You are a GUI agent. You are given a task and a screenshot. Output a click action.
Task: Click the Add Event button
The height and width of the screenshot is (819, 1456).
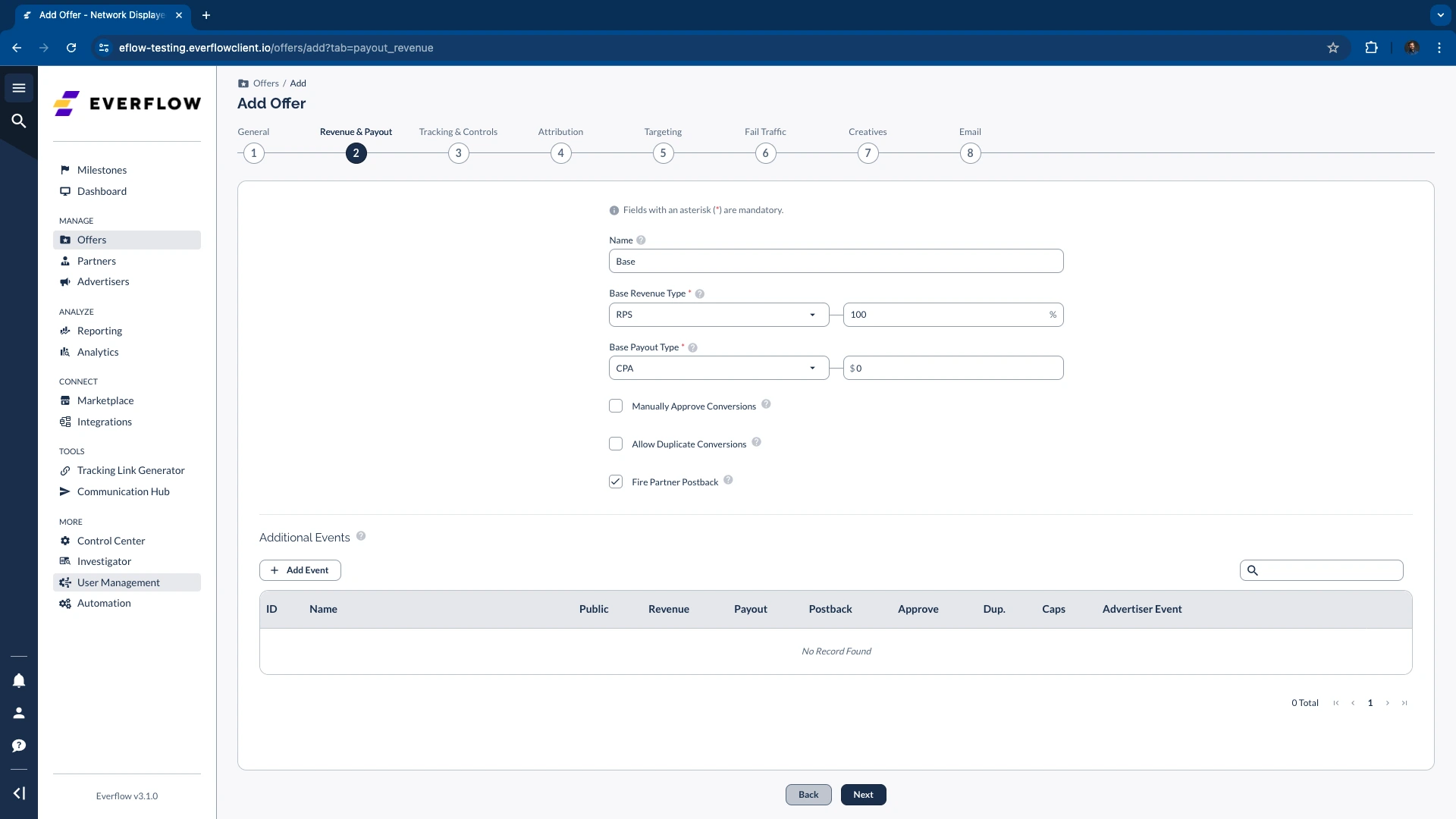(x=300, y=570)
